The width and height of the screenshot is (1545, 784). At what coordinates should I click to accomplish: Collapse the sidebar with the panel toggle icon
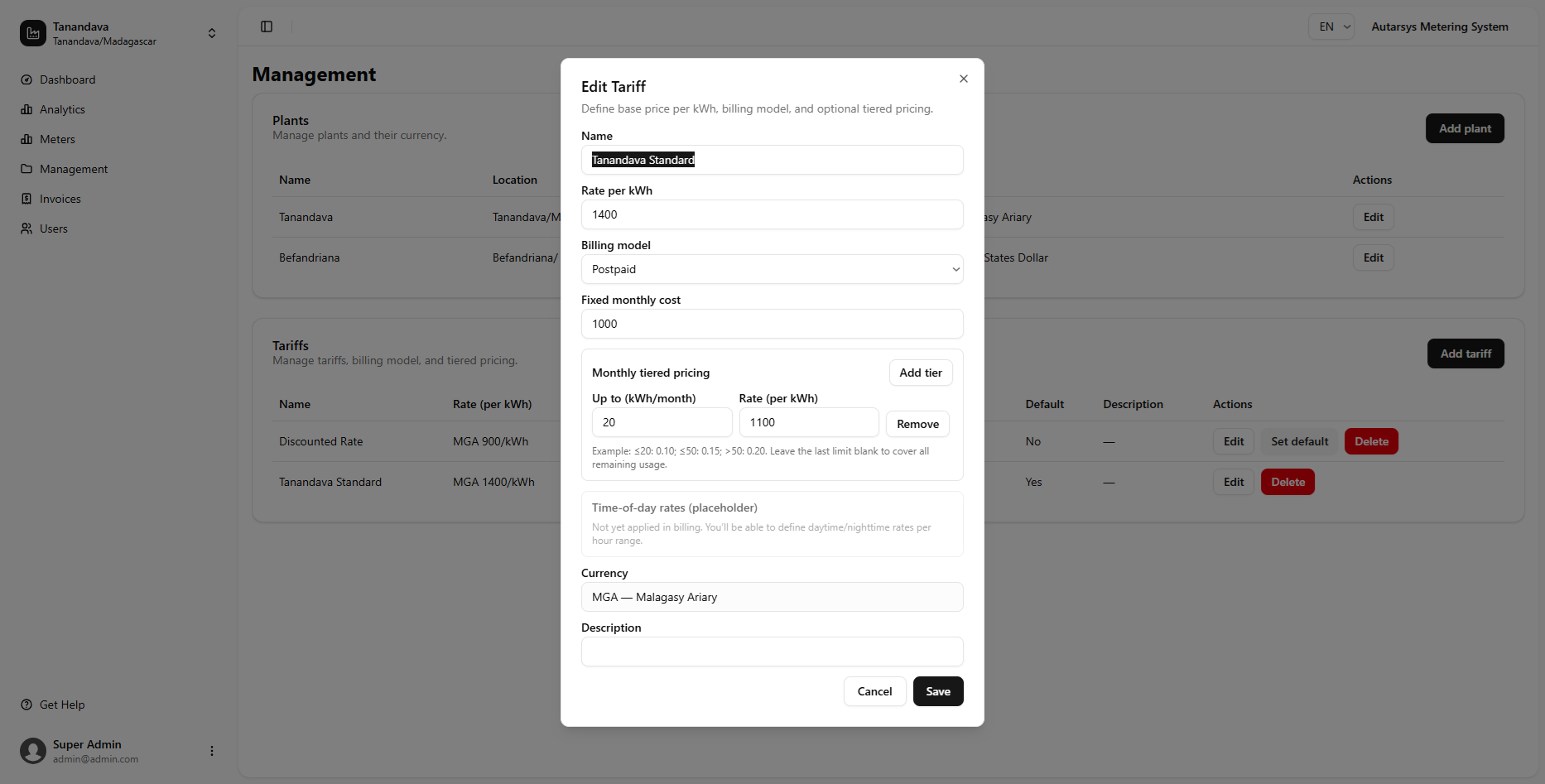[267, 26]
